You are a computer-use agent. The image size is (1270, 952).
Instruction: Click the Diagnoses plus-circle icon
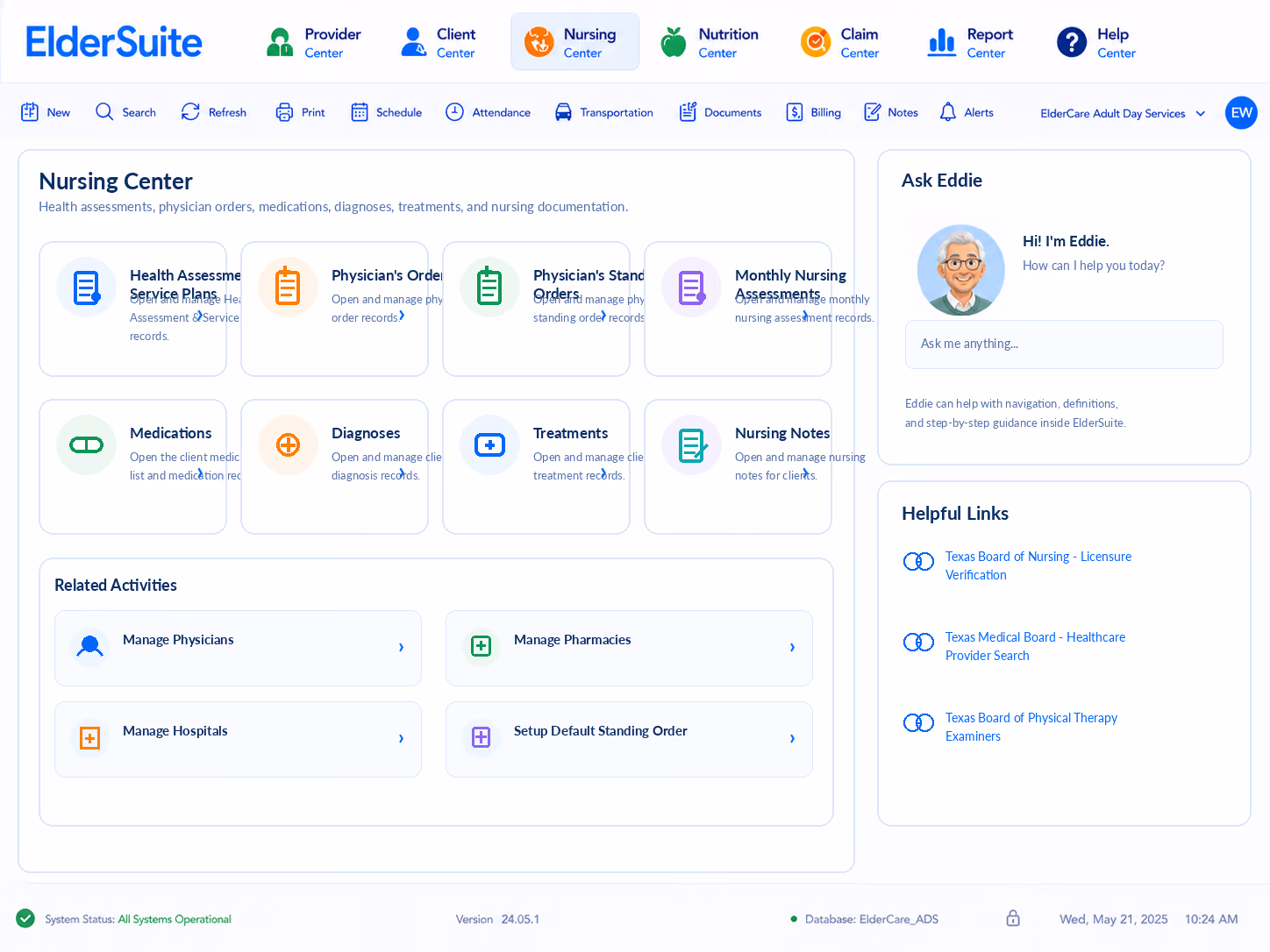289,445
